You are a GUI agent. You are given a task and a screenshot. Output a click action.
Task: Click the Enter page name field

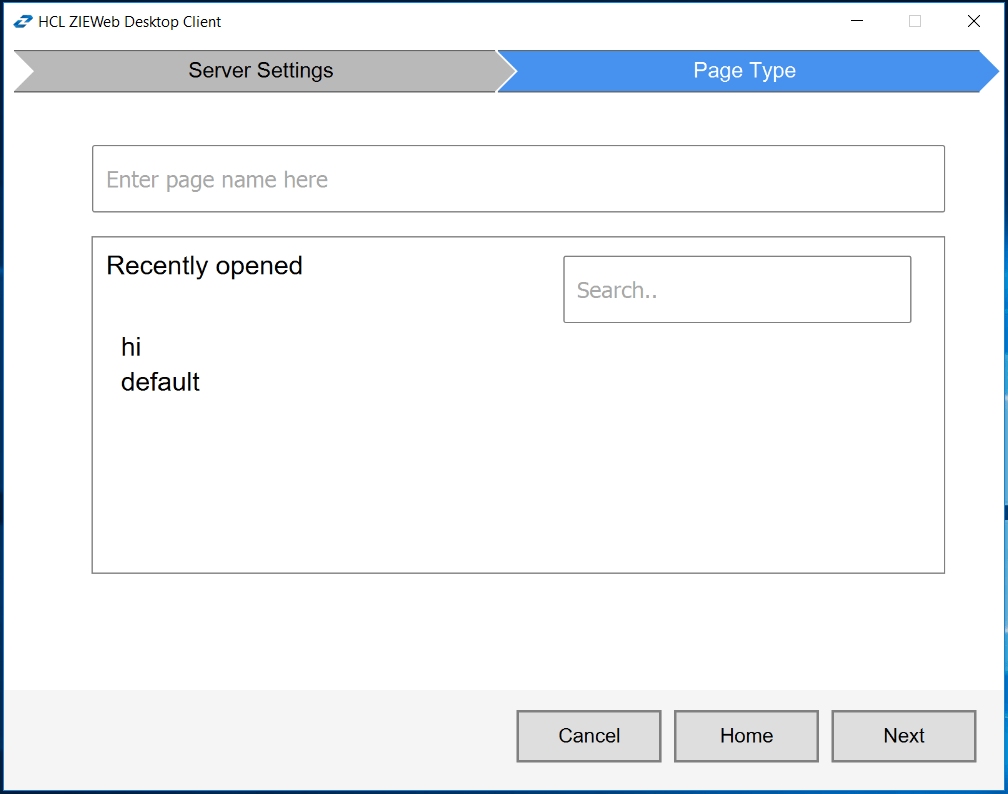(x=518, y=179)
